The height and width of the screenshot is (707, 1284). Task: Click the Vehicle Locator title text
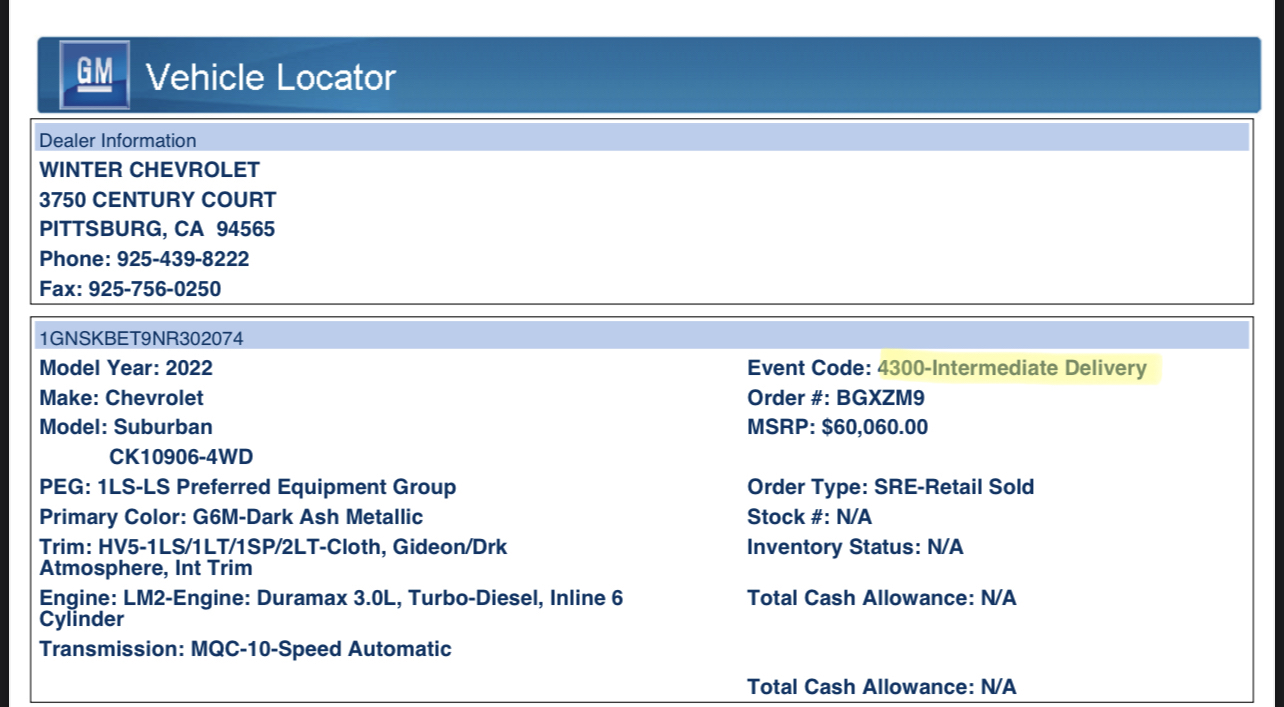[x=271, y=77]
